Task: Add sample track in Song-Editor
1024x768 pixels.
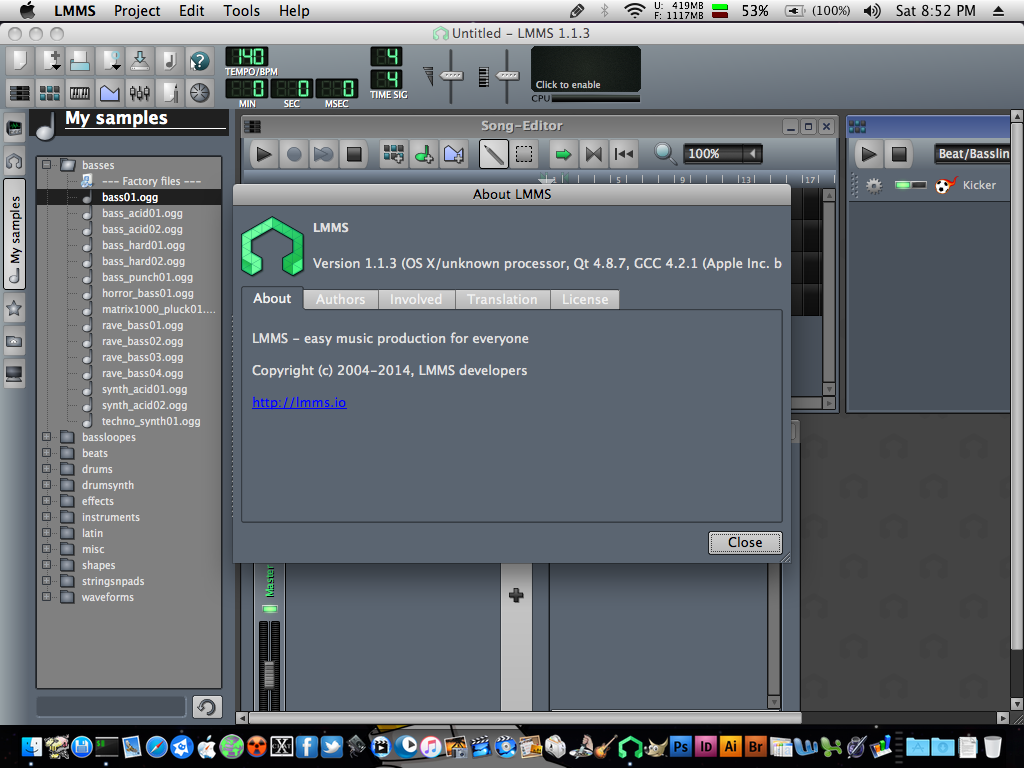Action: pos(424,154)
